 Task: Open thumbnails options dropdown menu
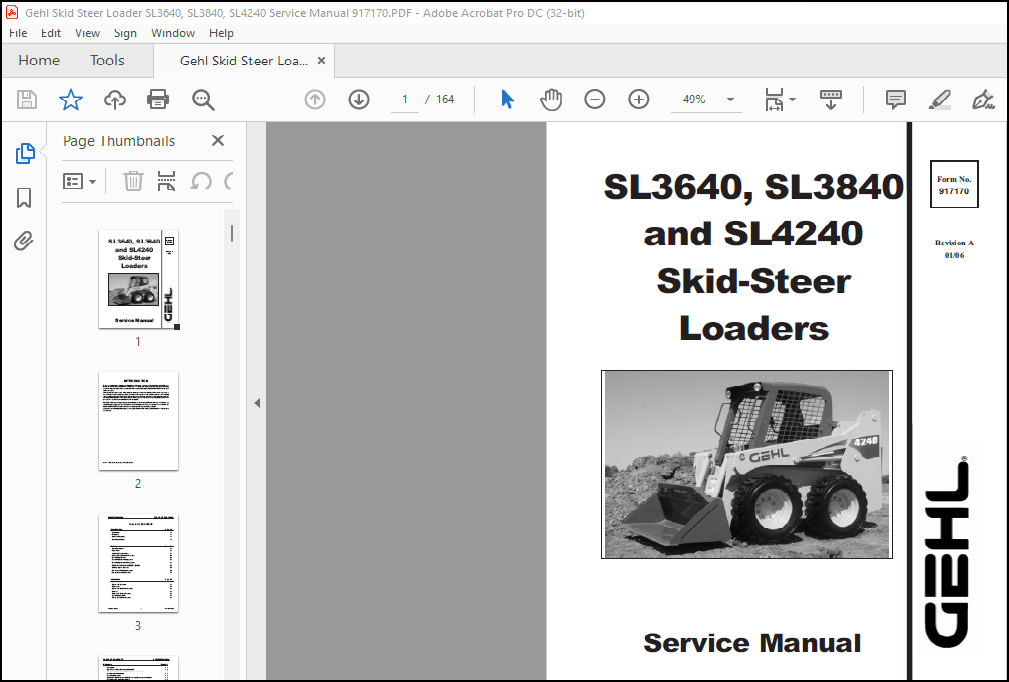click(x=79, y=181)
